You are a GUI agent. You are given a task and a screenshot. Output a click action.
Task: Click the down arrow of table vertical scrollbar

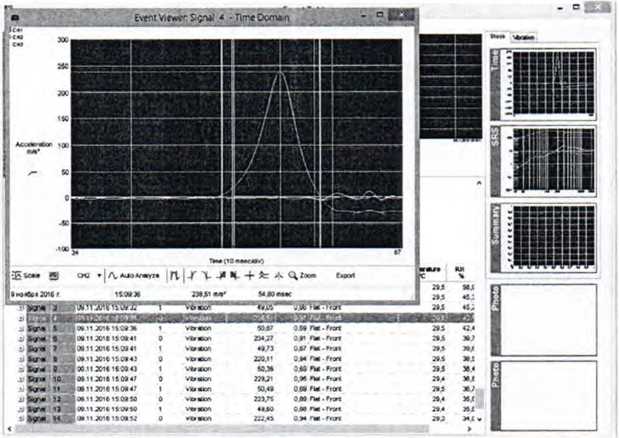click(479, 419)
